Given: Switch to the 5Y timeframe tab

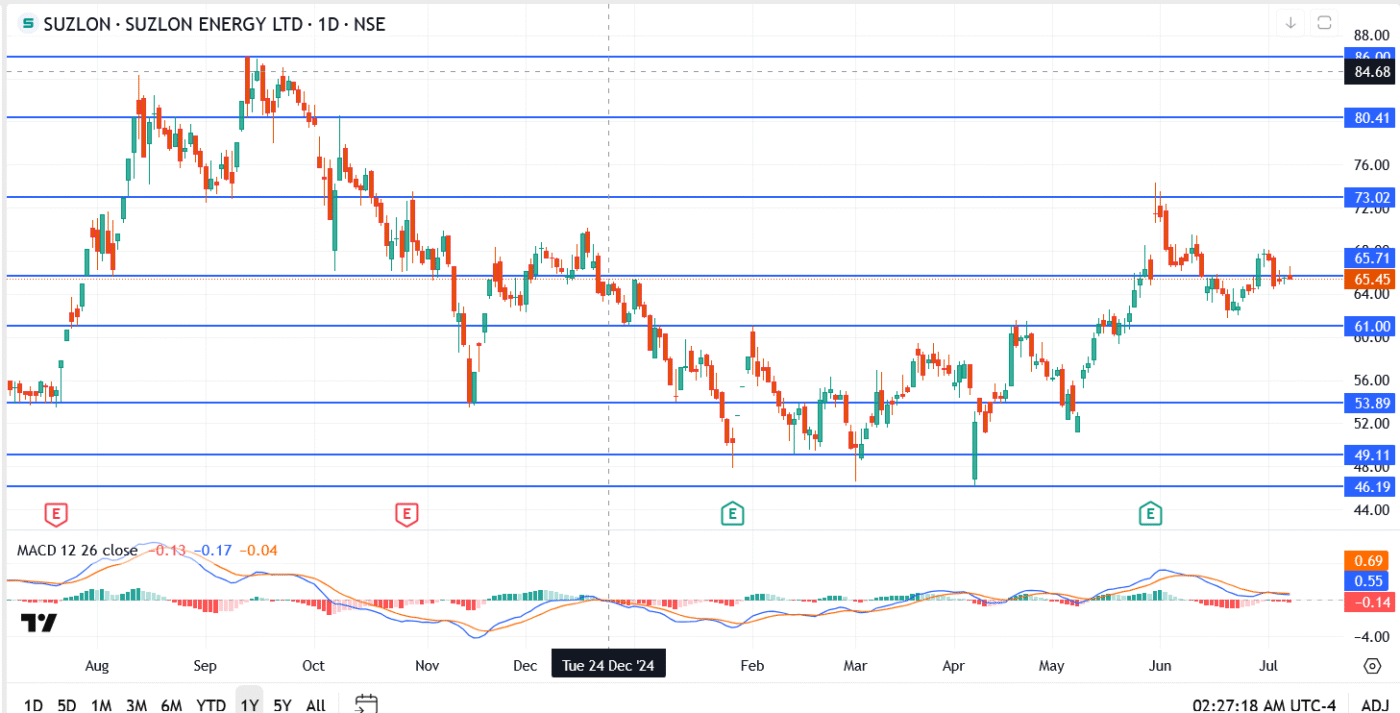Looking at the screenshot, I should (x=280, y=705).
